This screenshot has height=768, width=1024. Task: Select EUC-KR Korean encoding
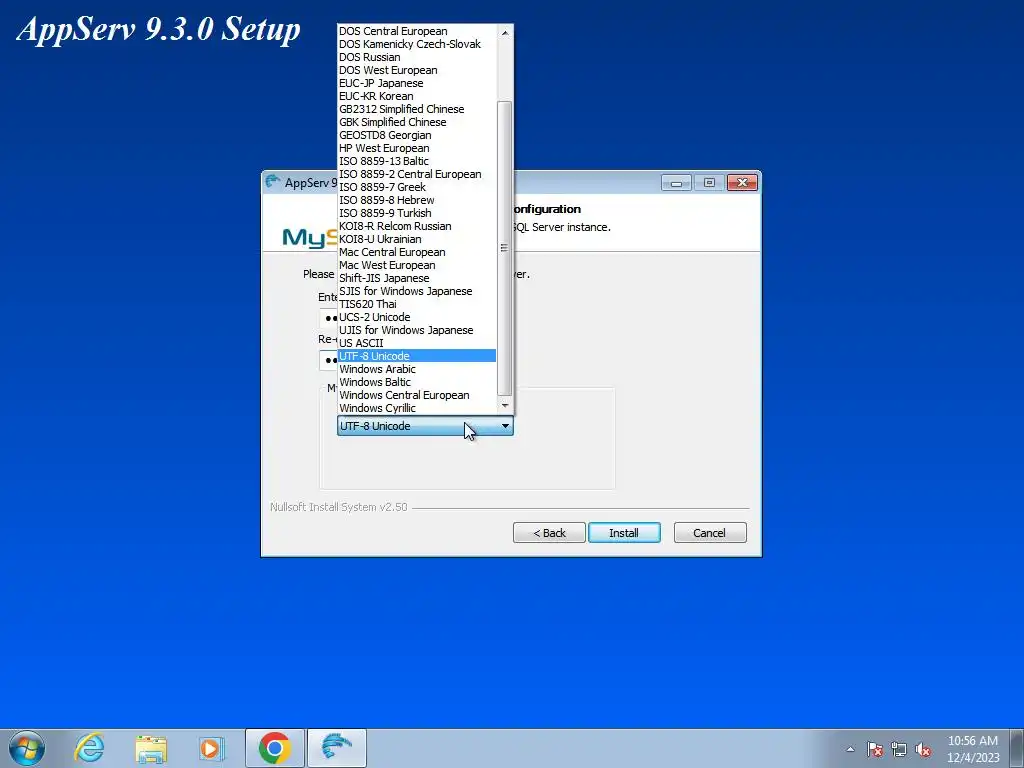tap(417, 96)
